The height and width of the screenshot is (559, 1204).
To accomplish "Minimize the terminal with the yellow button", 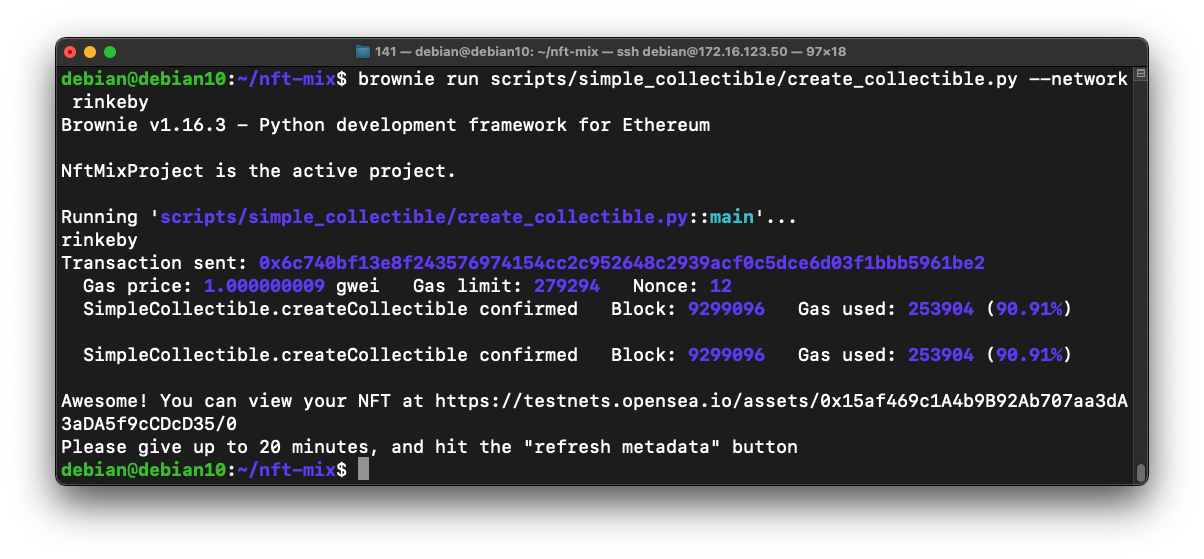I will [x=90, y=52].
